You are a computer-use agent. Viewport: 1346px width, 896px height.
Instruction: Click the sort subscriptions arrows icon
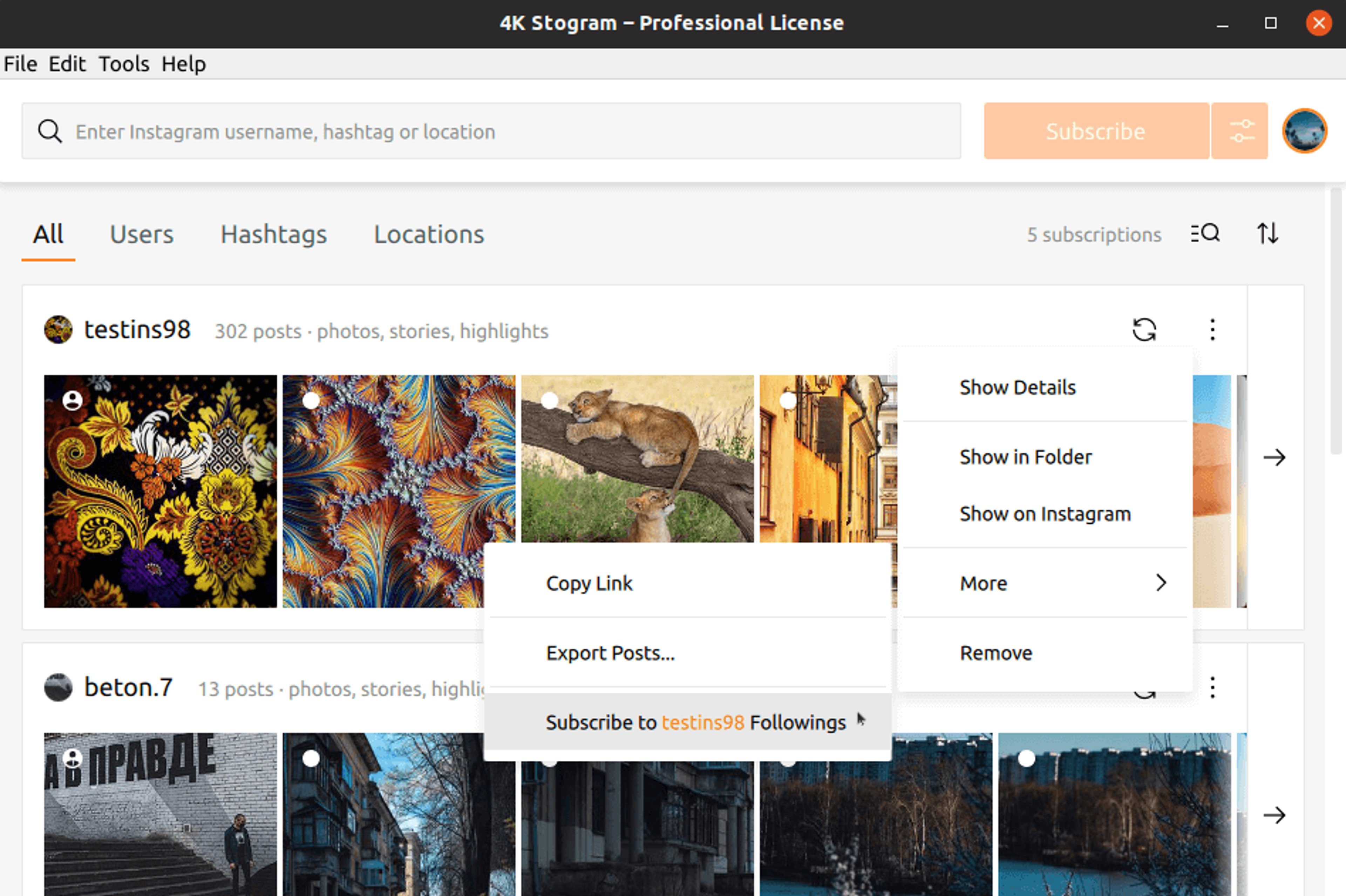[x=1267, y=234]
